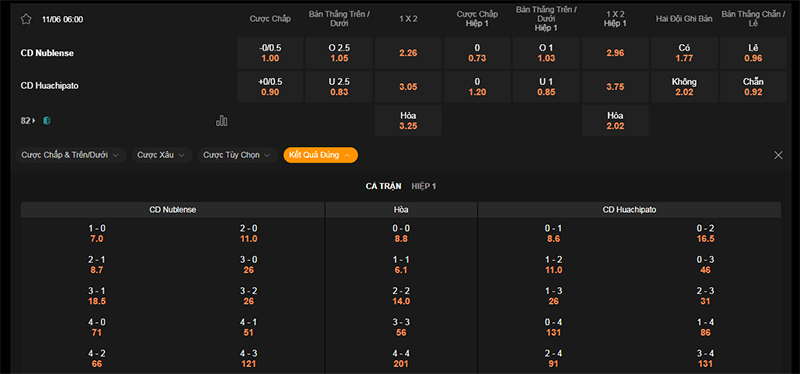Switch to the HIỆP 1 tab

[423, 186]
